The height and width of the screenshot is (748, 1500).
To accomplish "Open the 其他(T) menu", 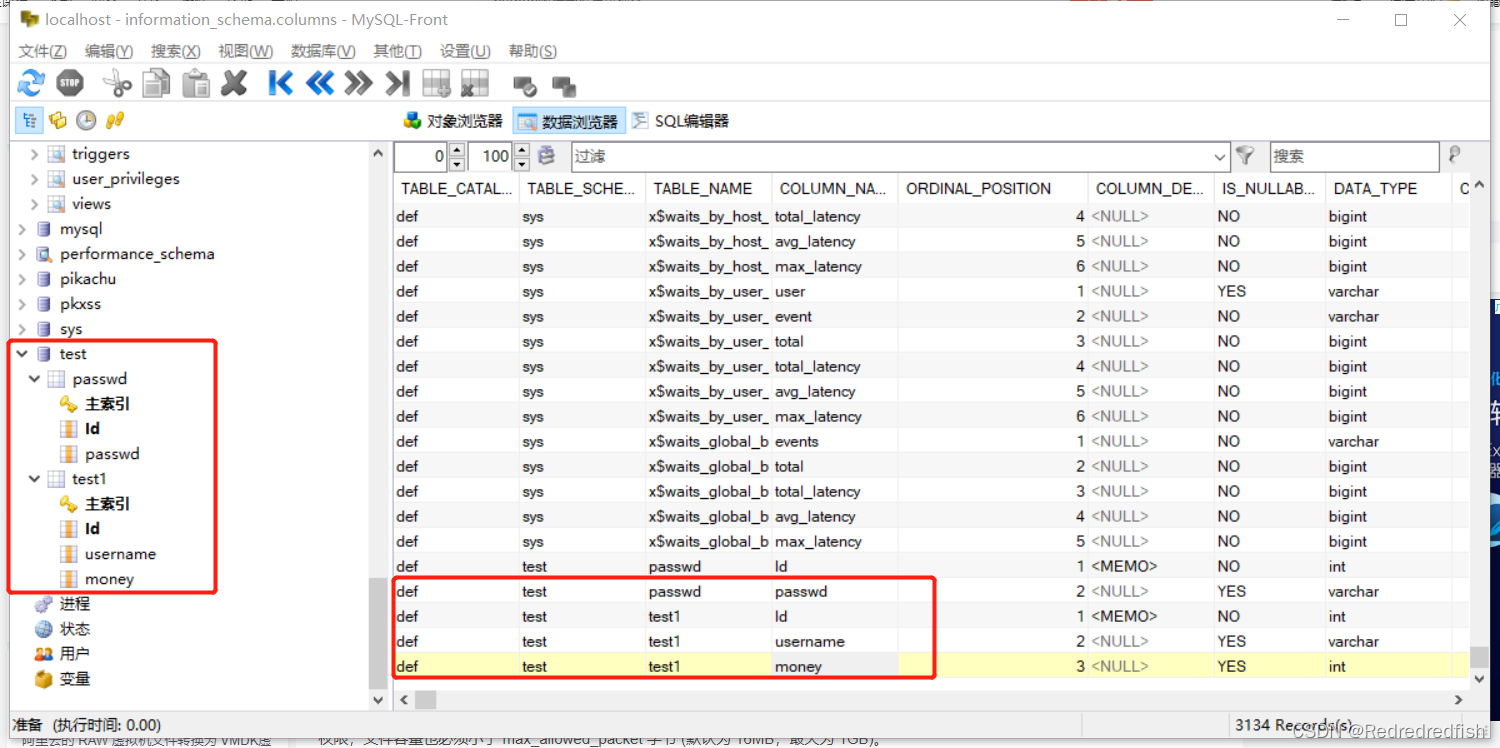I will [397, 51].
